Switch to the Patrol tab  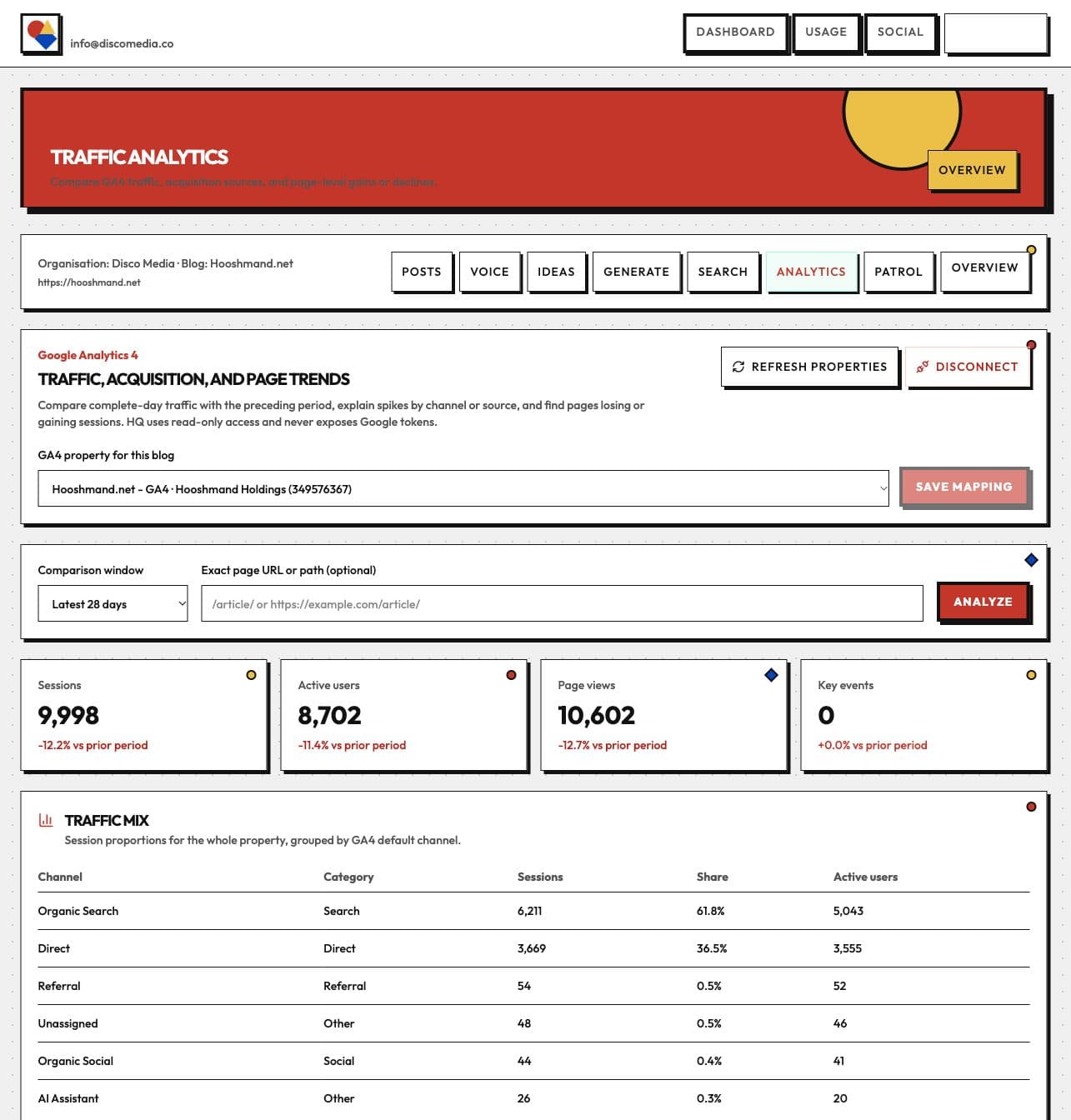pos(898,272)
